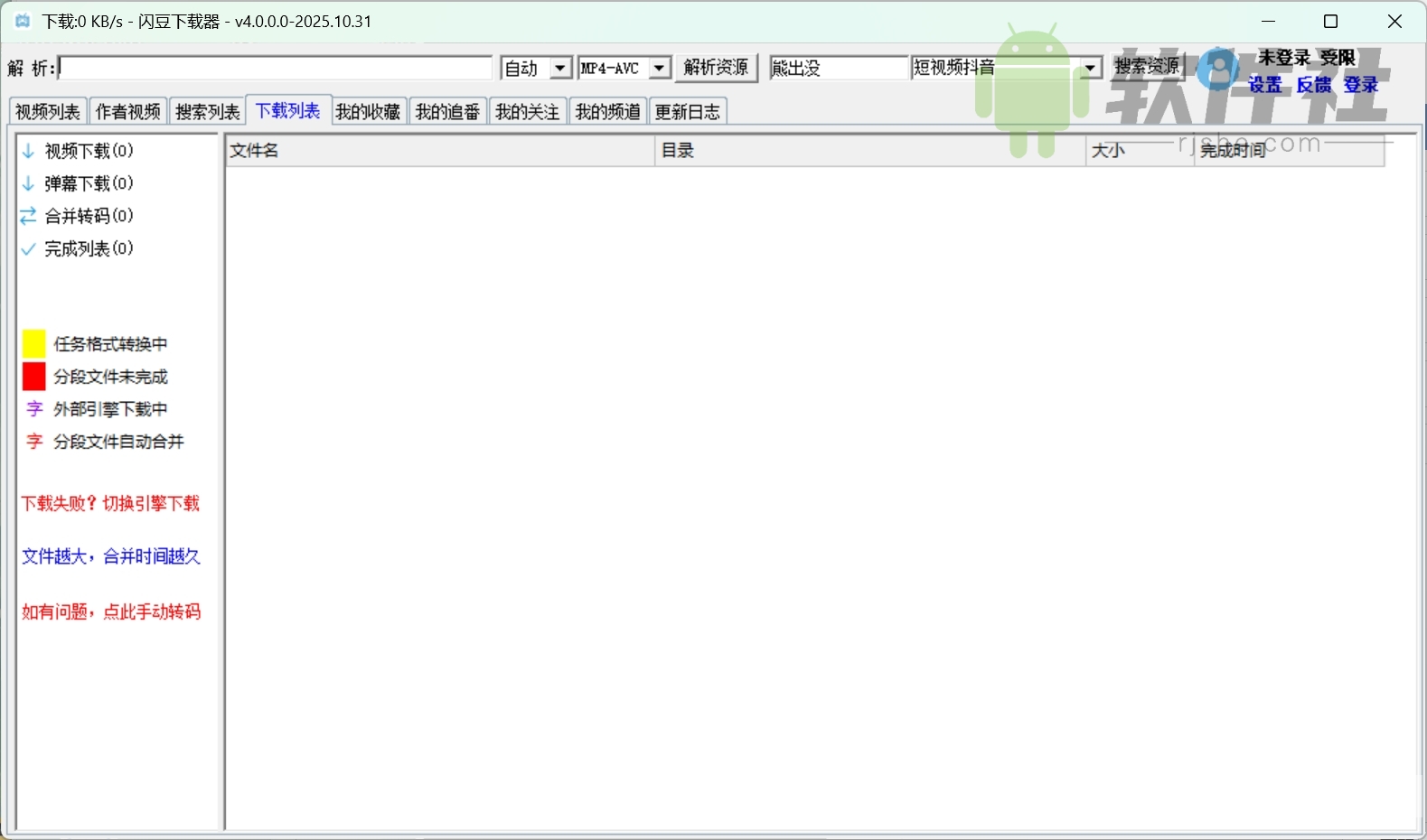Viewport: 1427px width, 840px height.
Task: Click the swap arrows icon beside 合并转码
Action: [28, 216]
